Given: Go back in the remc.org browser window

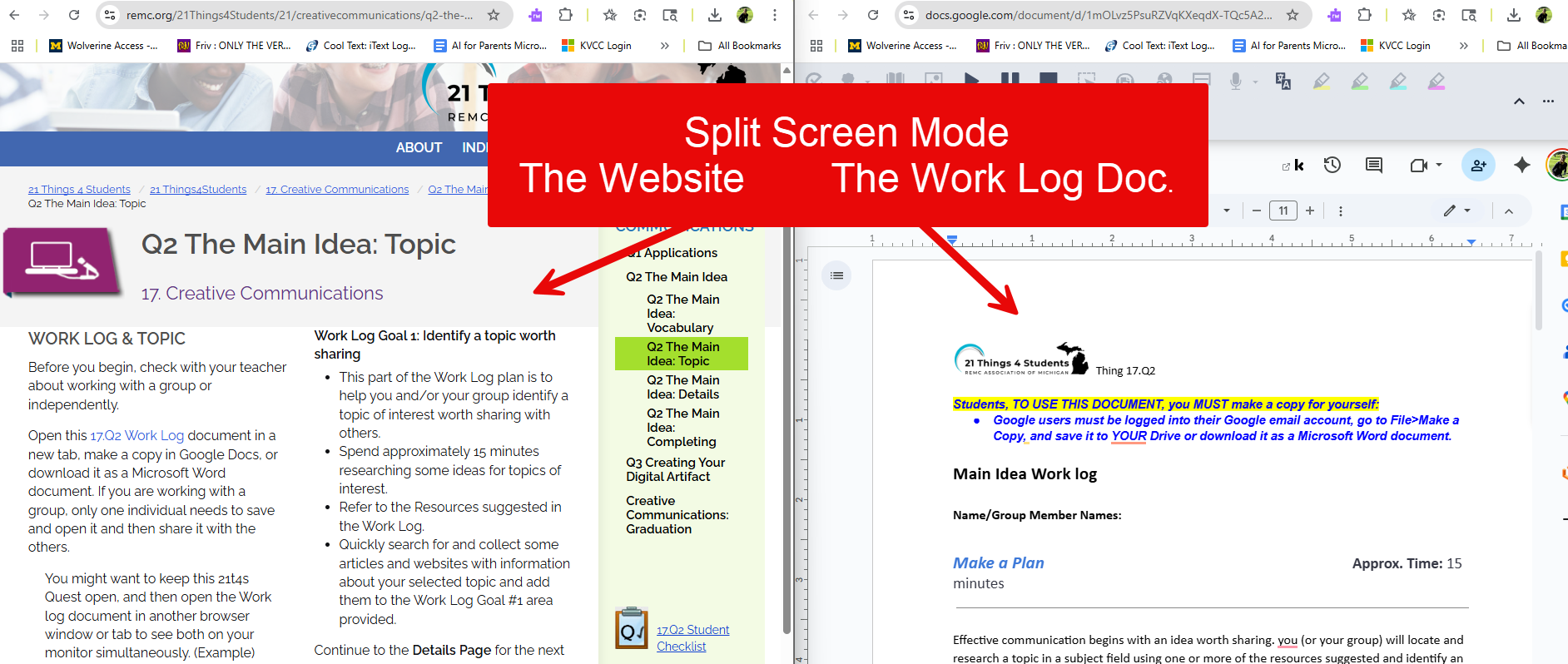Looking at the screenshot, I should (14, 15).
